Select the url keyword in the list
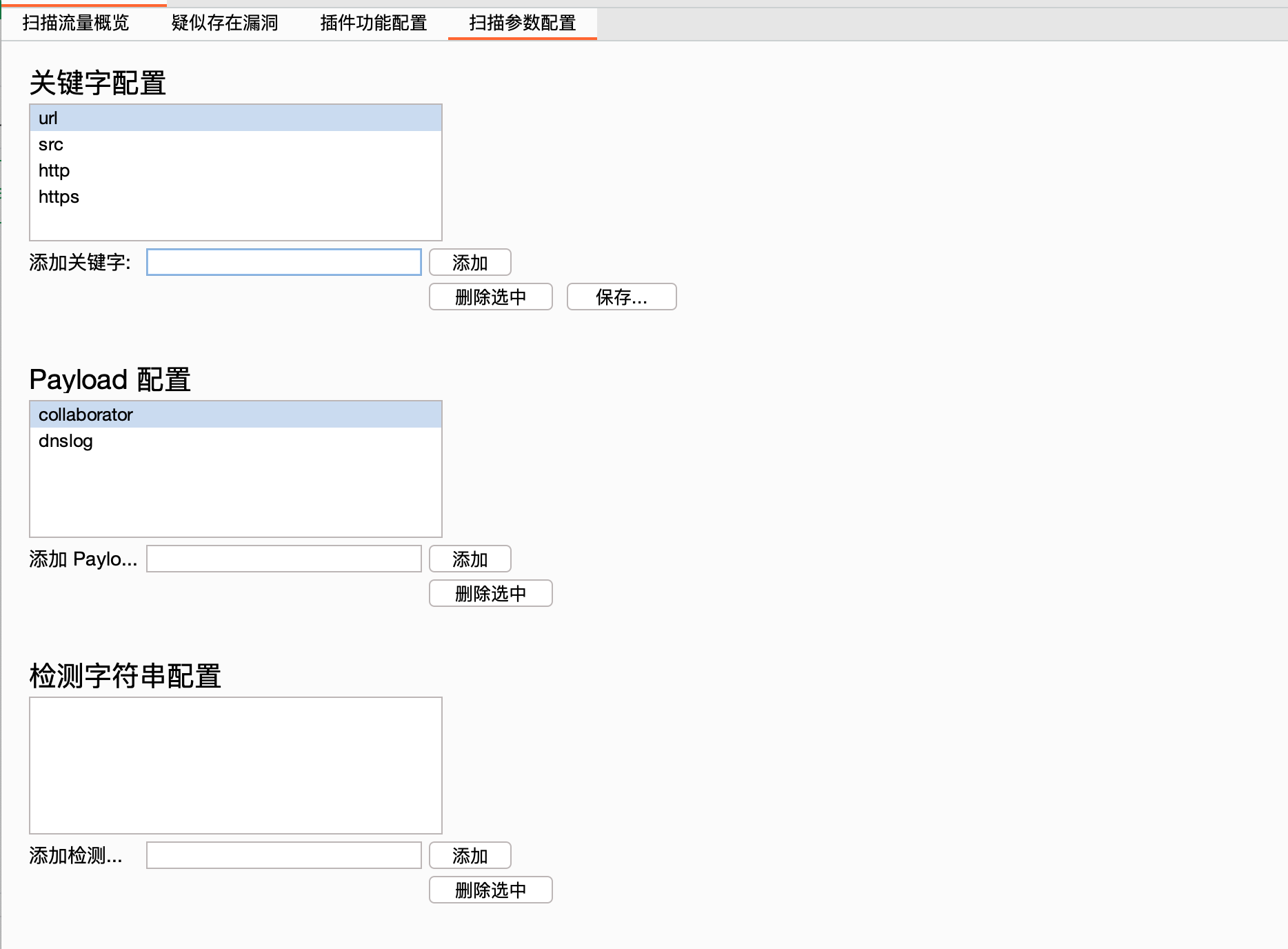The image size is (1288, 949). pos(48,118)
